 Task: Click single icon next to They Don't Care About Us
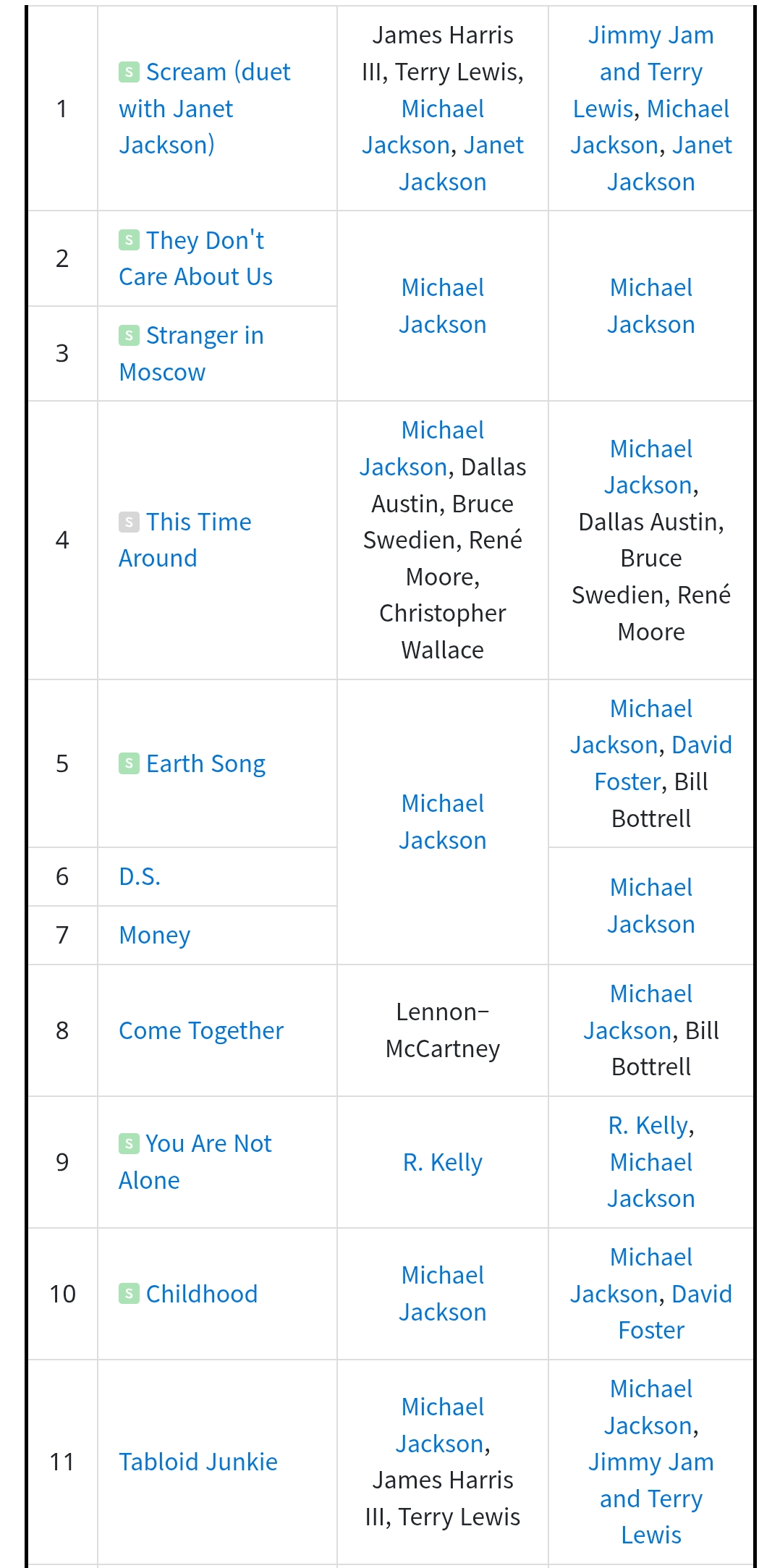(x=129, y=240)
